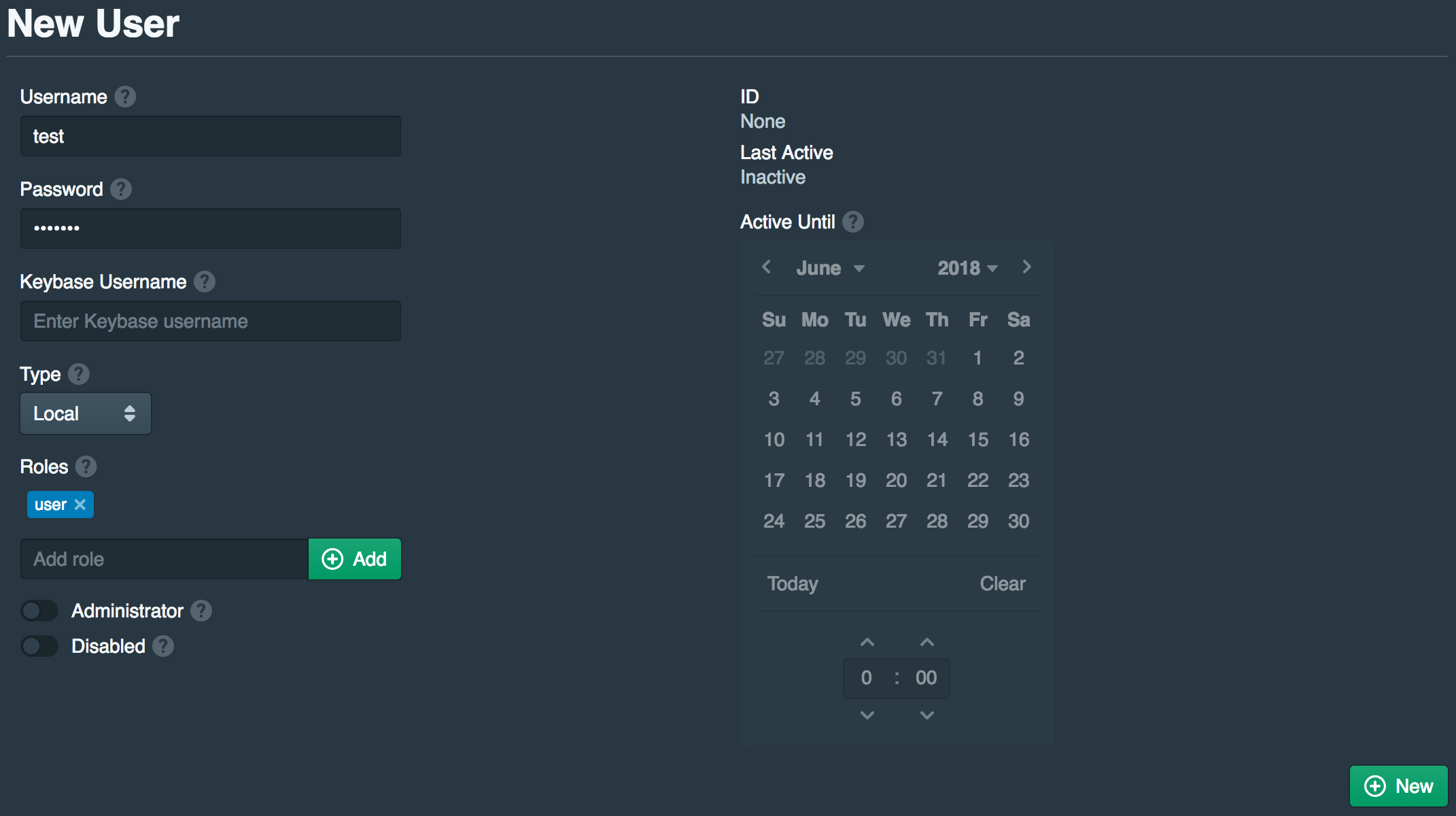Click the Active Until help icon
The width and height of the screenshot is (1456, 816).
pyautogui.click(x=853, y=222)
